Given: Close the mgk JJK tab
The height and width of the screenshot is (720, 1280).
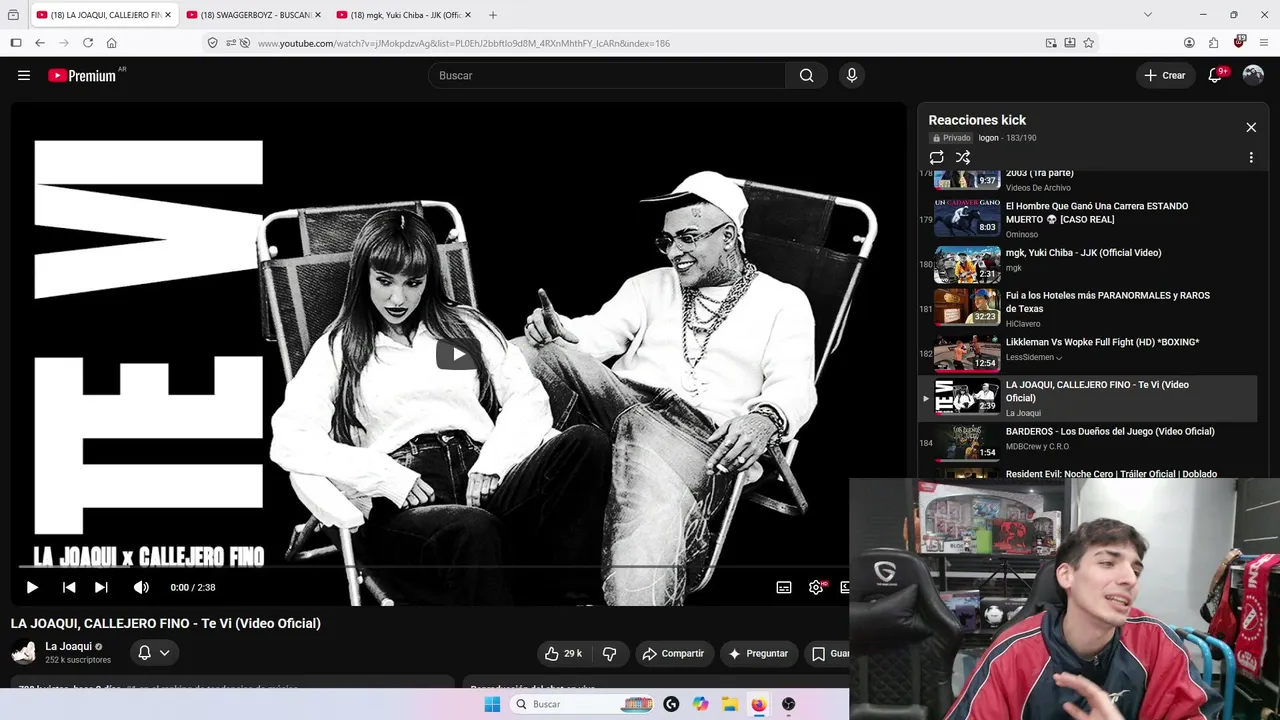Looking at the screenshot, I should click(468, 15).
